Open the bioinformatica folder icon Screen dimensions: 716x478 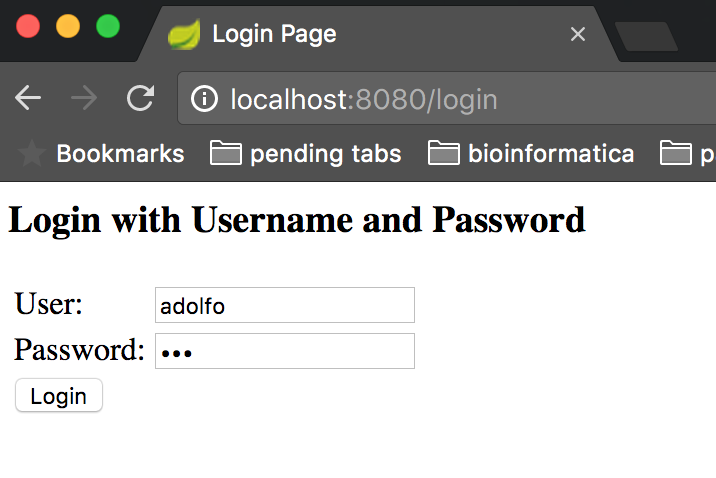(x=443, y=153)
